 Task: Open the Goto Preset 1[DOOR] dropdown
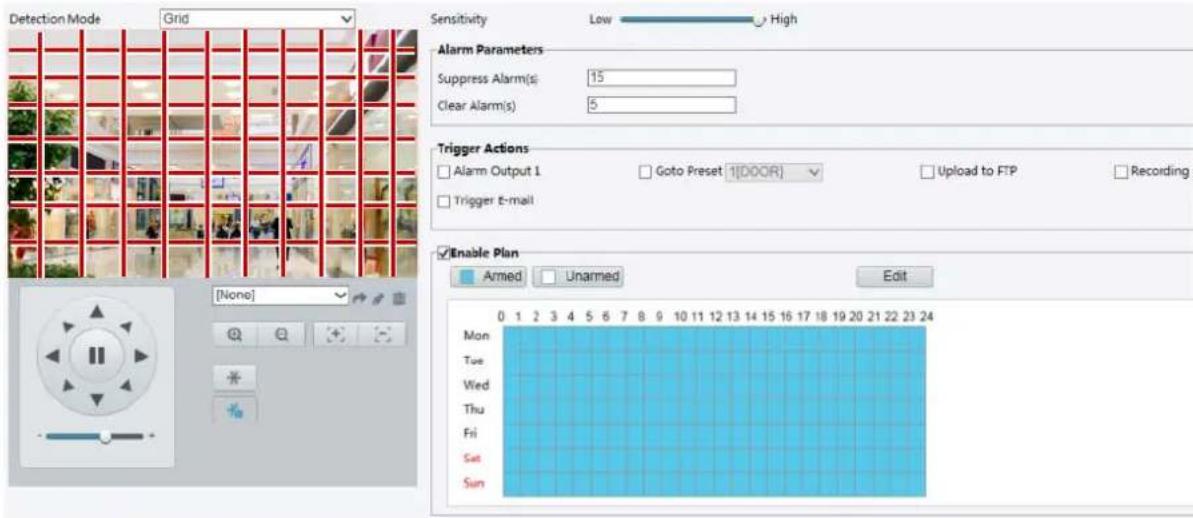(775, 172)
